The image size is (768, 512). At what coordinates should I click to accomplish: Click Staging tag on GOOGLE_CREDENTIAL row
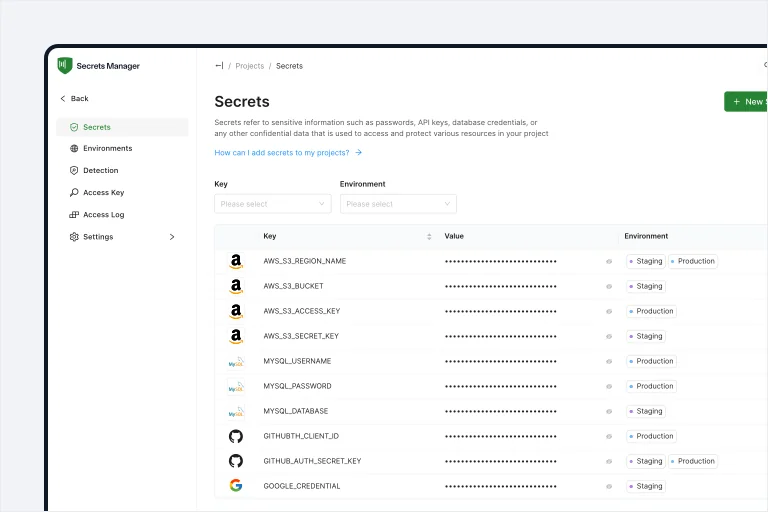coord(646,486)
